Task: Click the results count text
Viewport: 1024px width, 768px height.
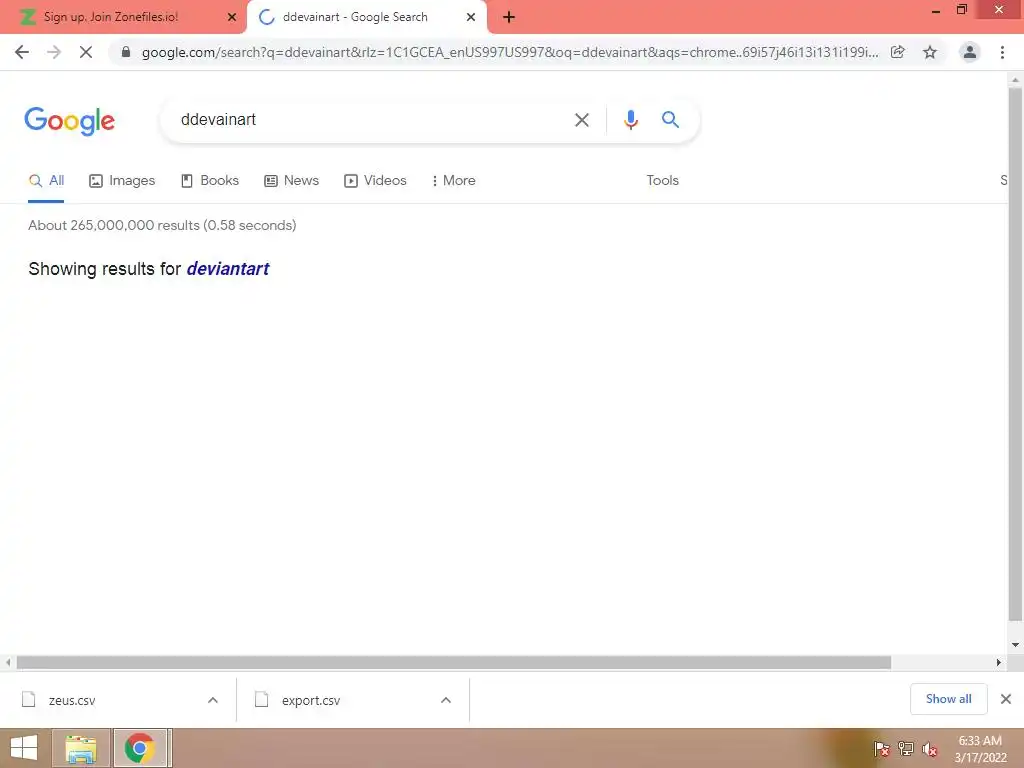Action: (162, 225)
